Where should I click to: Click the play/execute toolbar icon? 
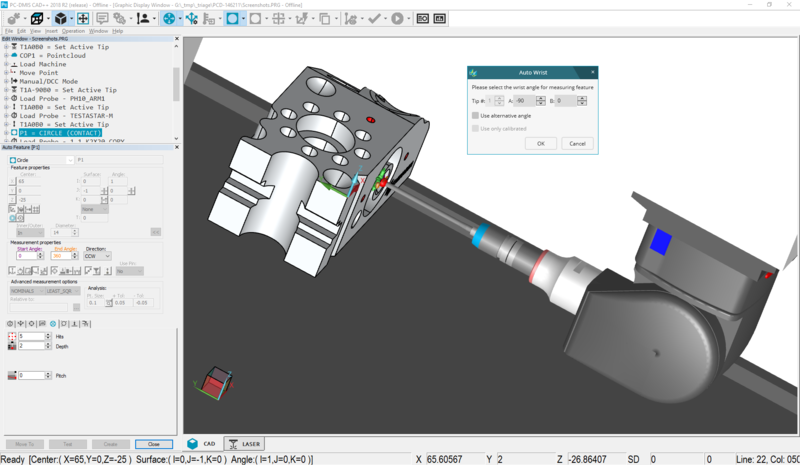[x=397, y=18]
